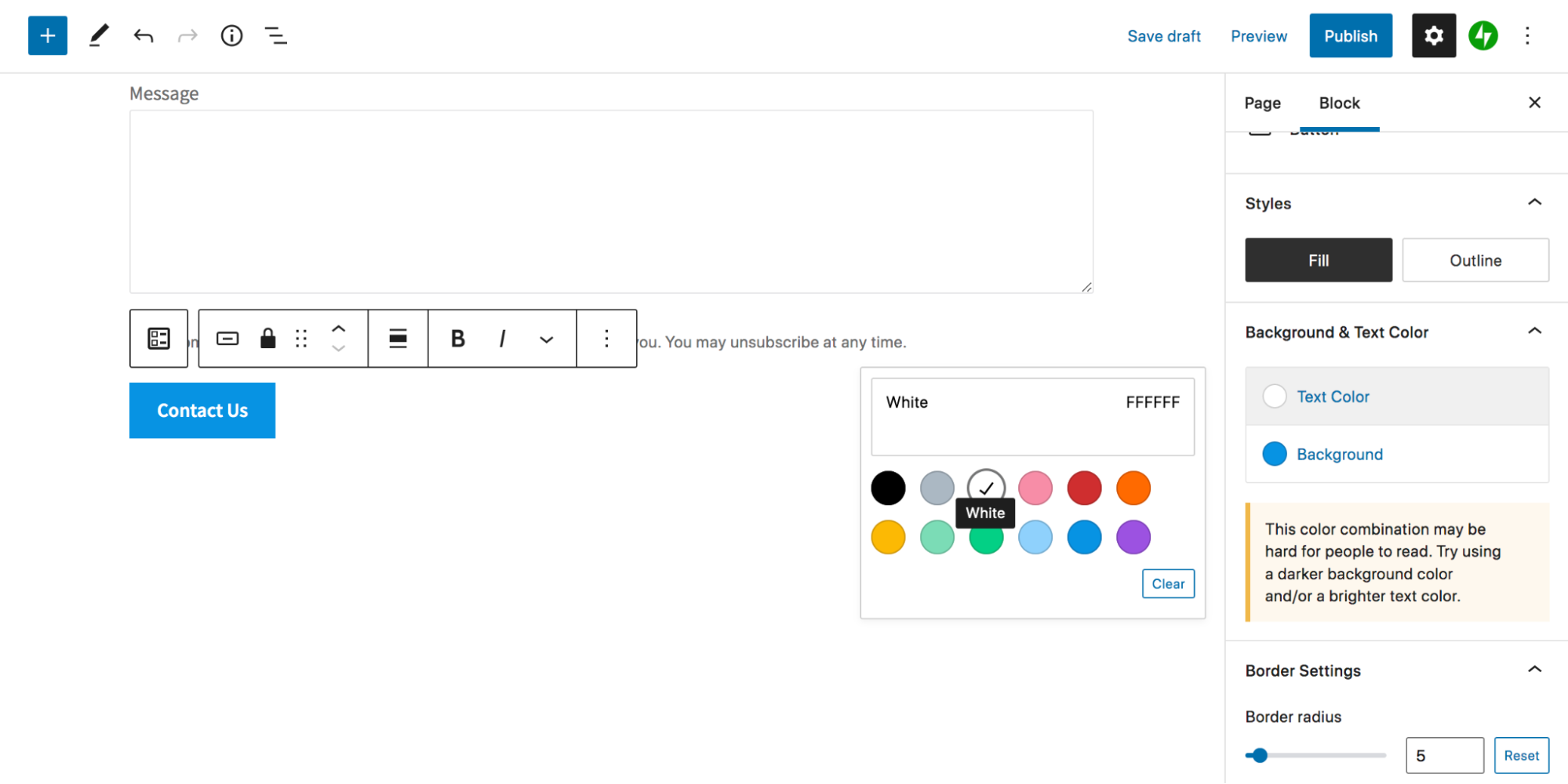The width and height of the screenshot is (1568, 784).
Task: Pick the vivid blue swatch
Action: click(x=1085, y=537)
